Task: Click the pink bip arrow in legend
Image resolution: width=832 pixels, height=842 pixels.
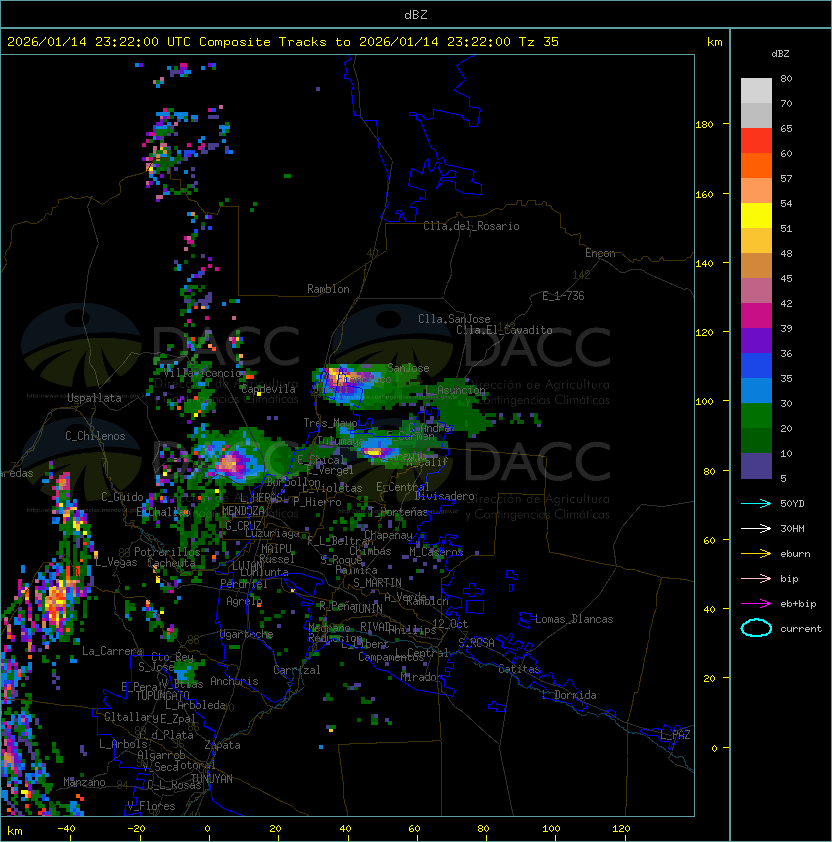Action: click(756, 579)
